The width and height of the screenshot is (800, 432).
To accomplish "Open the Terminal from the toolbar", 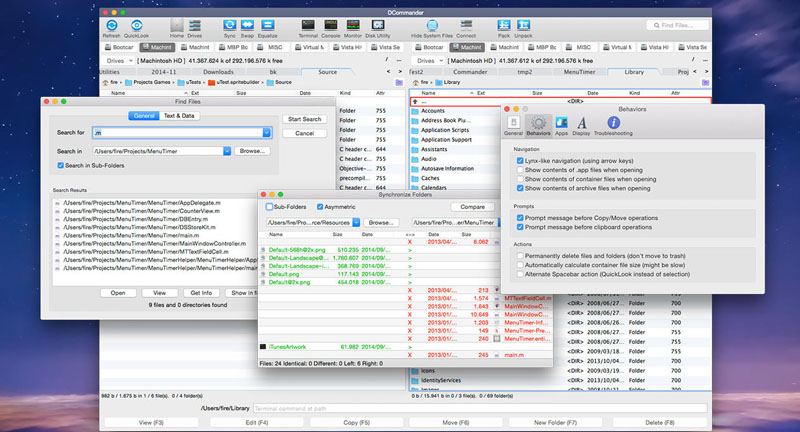I will pyautogui.click(x=309, y=25).
